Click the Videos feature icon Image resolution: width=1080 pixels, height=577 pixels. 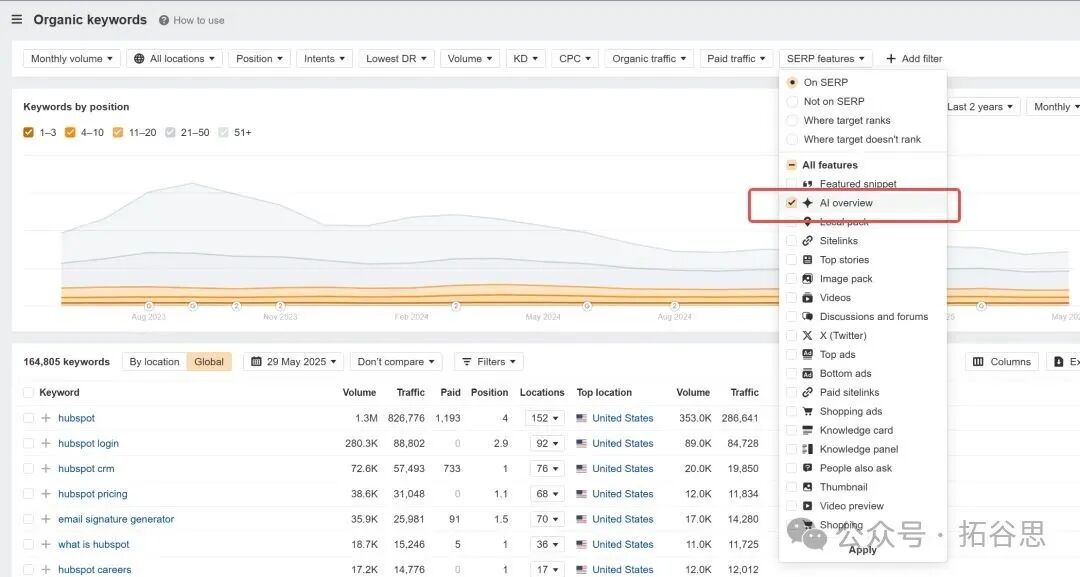coord(807,297)
